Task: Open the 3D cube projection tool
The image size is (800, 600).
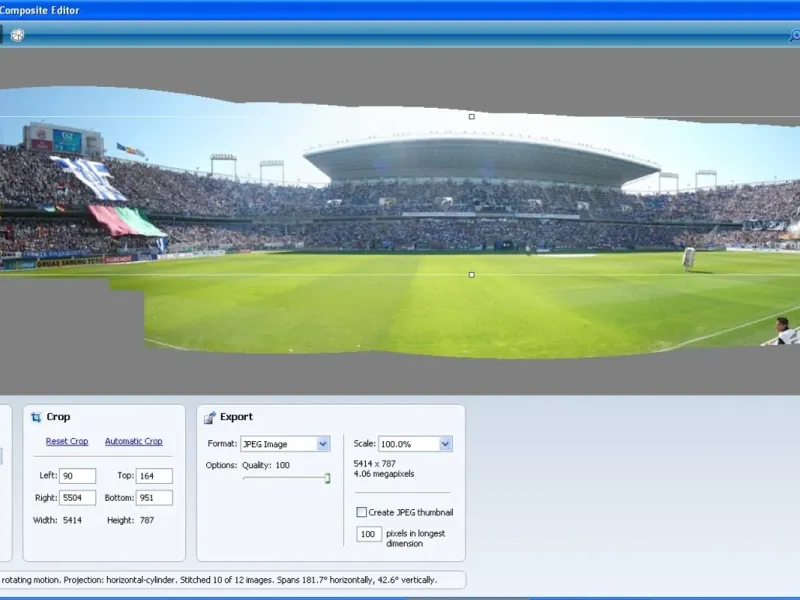Action: click(17, 35)
